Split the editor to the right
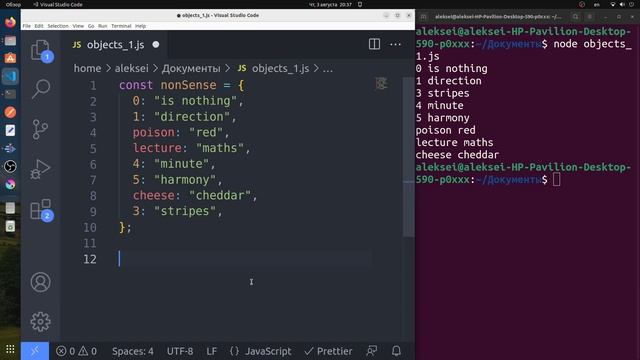The width and height of the screenshot is (640, 360). [374, 44]
